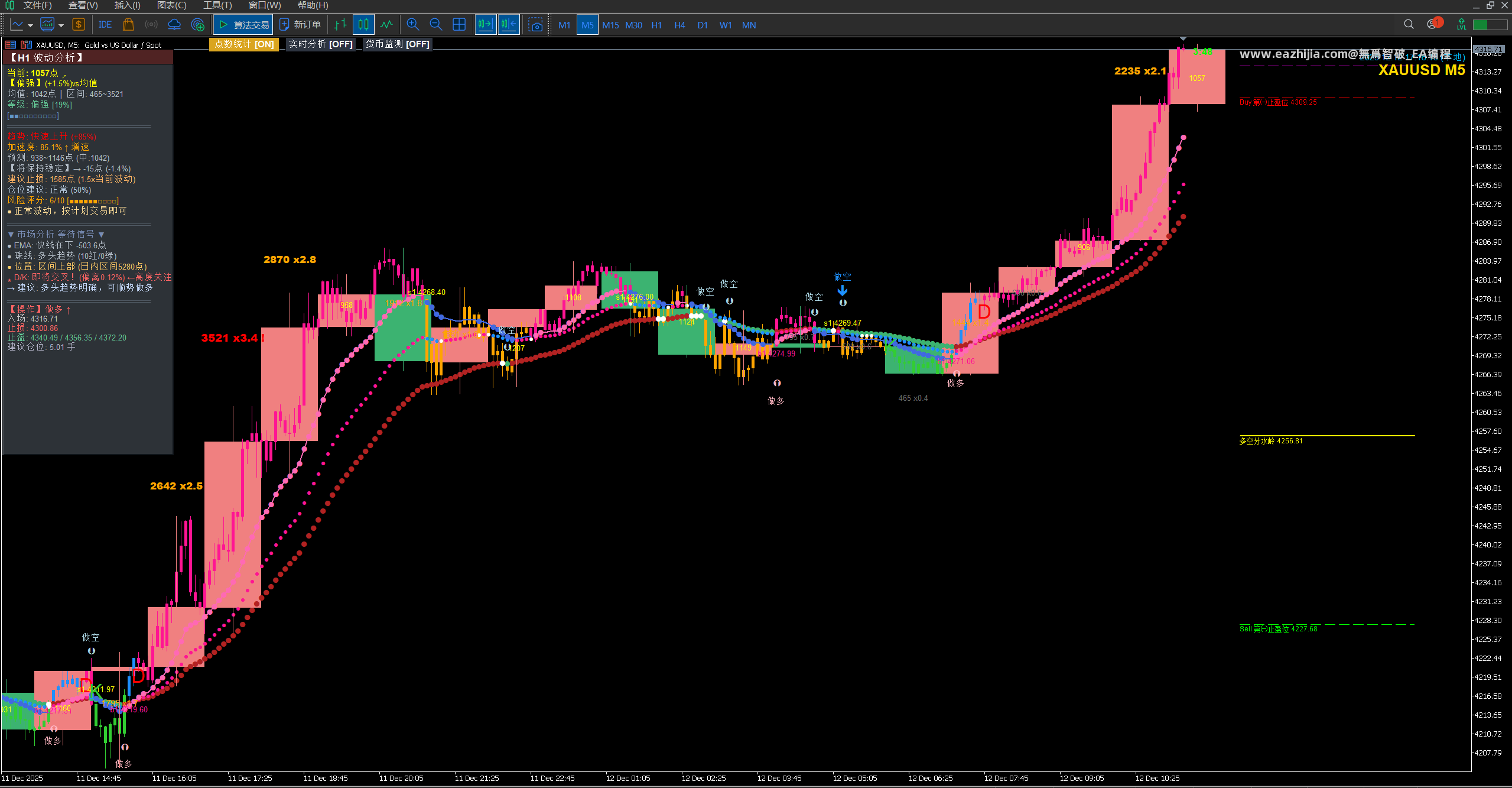Click the depth of market icon
Screen dimensions: 1512x788
26,45
